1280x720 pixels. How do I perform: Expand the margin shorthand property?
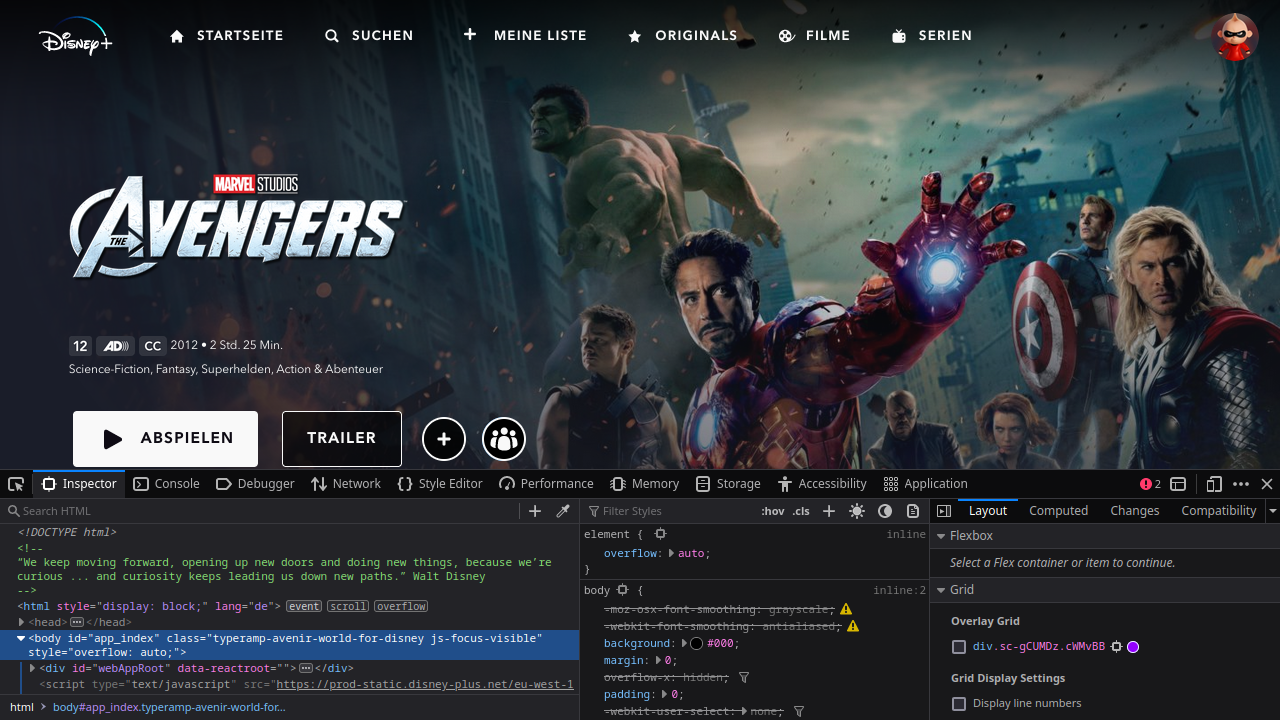point(658,661)
